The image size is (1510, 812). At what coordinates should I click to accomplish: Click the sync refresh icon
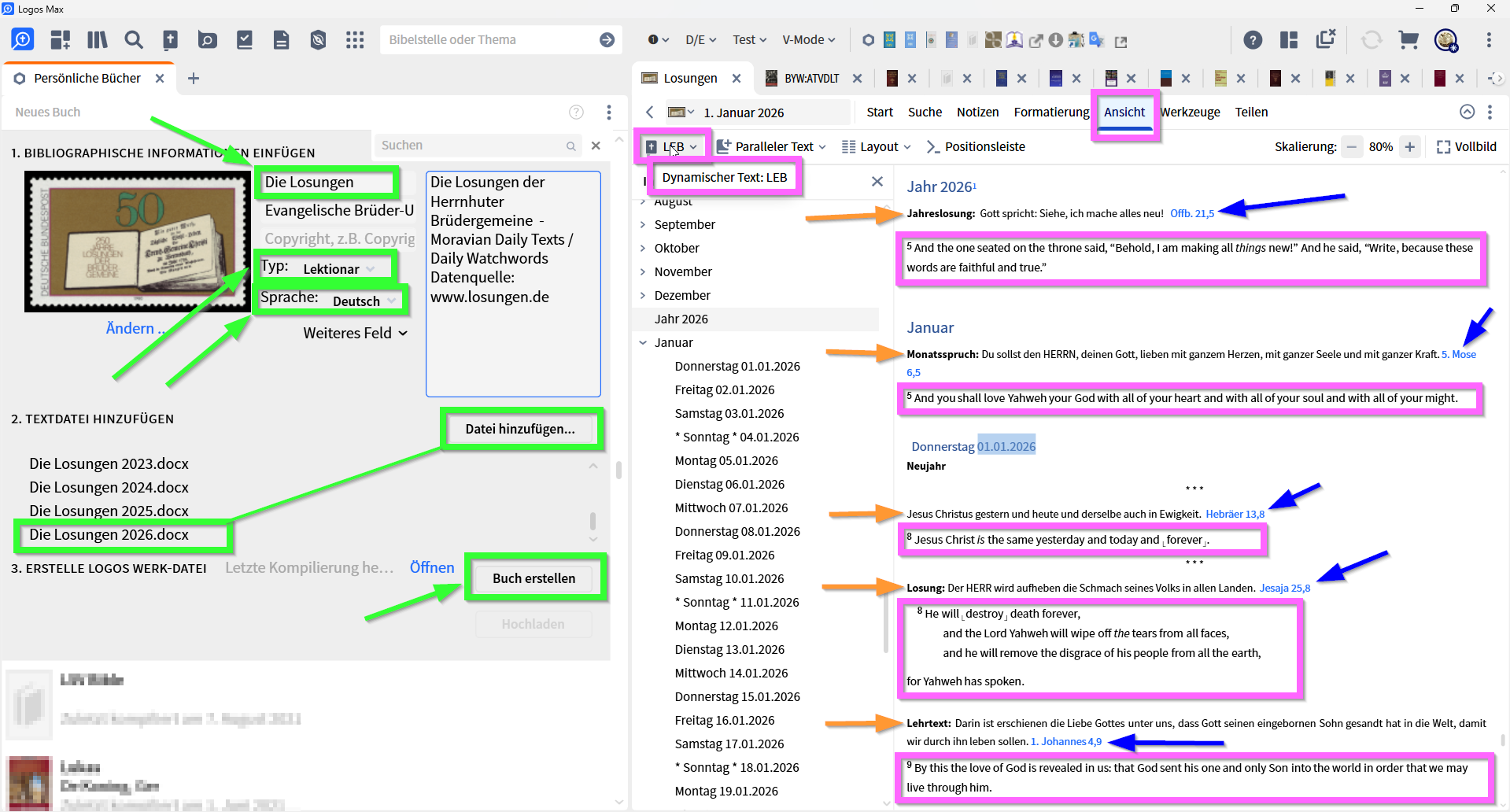[1372, 39]
